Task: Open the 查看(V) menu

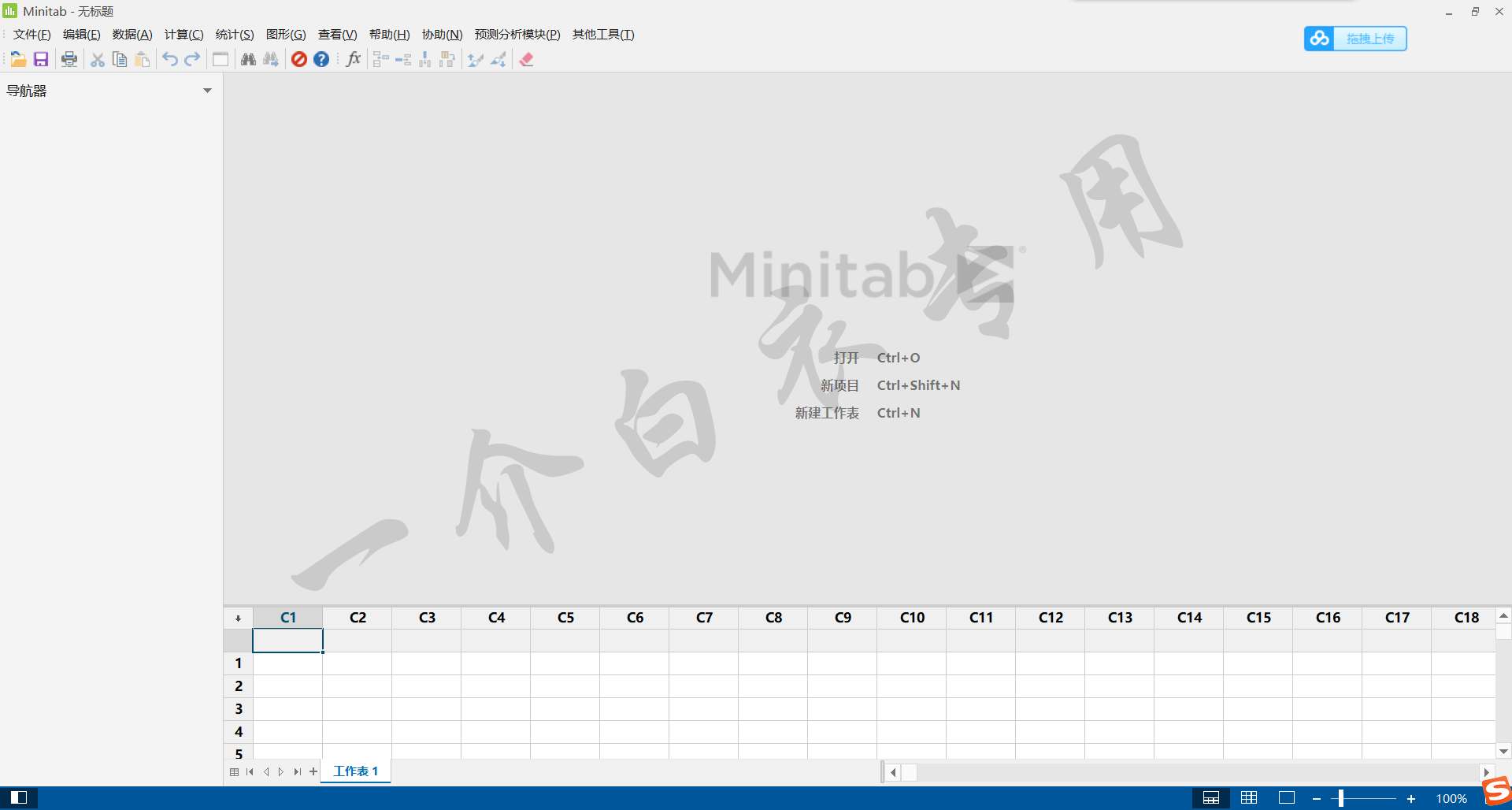Action: tap(337, 35)
